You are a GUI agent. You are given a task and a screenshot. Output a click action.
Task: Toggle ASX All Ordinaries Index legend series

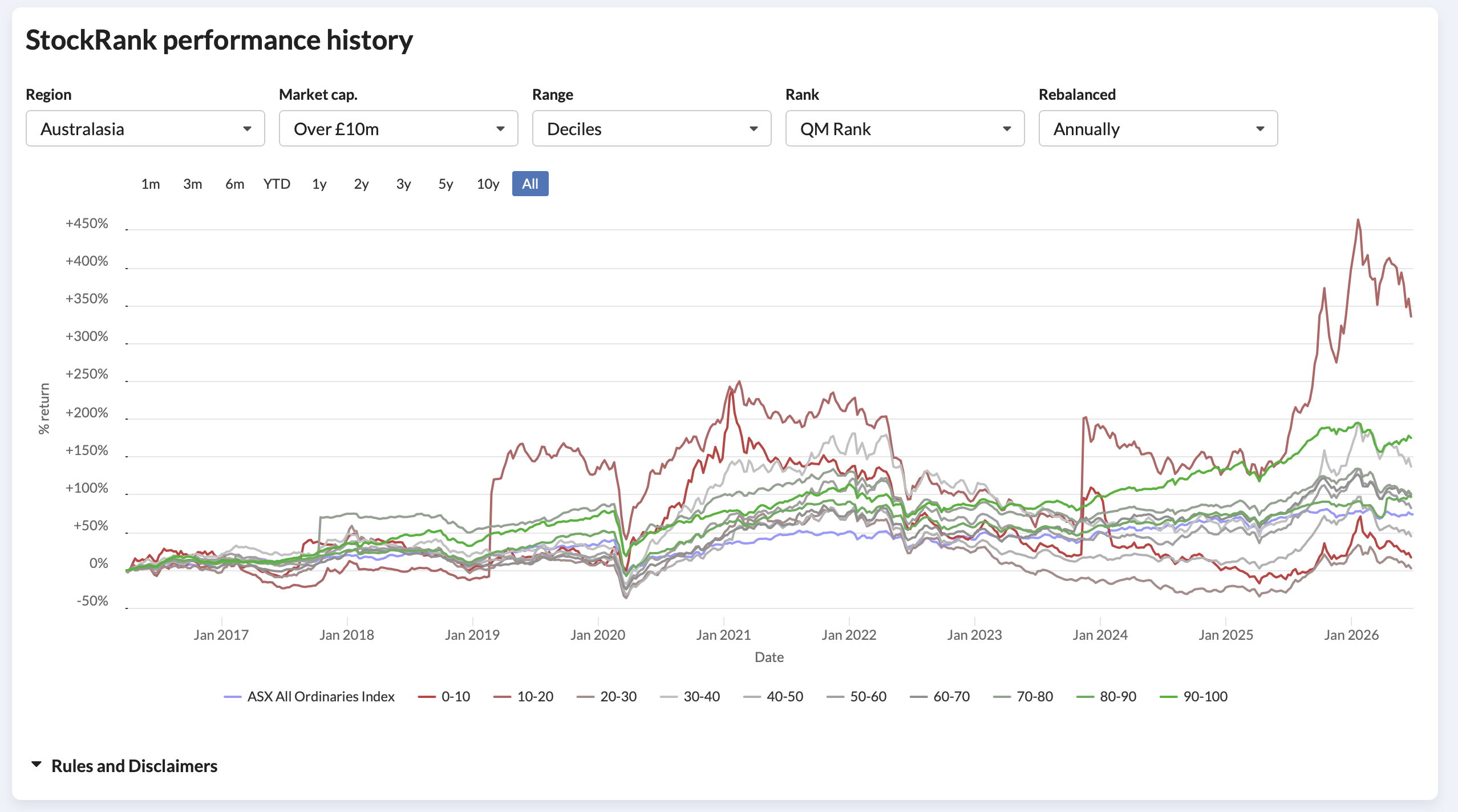click(309, 696)
